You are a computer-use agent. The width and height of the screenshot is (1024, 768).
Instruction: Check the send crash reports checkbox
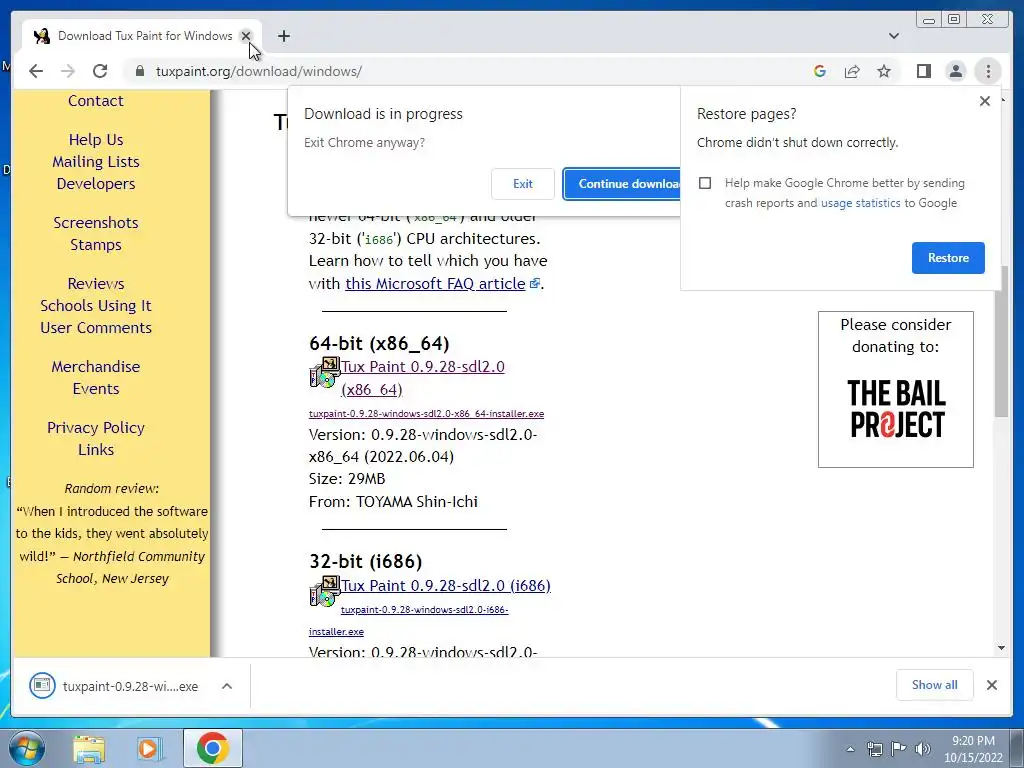tap(705, 183)
